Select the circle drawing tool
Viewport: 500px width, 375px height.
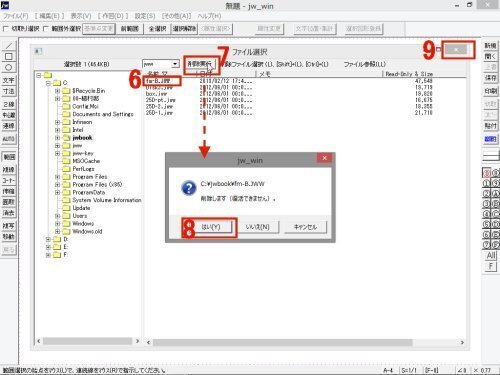tap(9, 67)
